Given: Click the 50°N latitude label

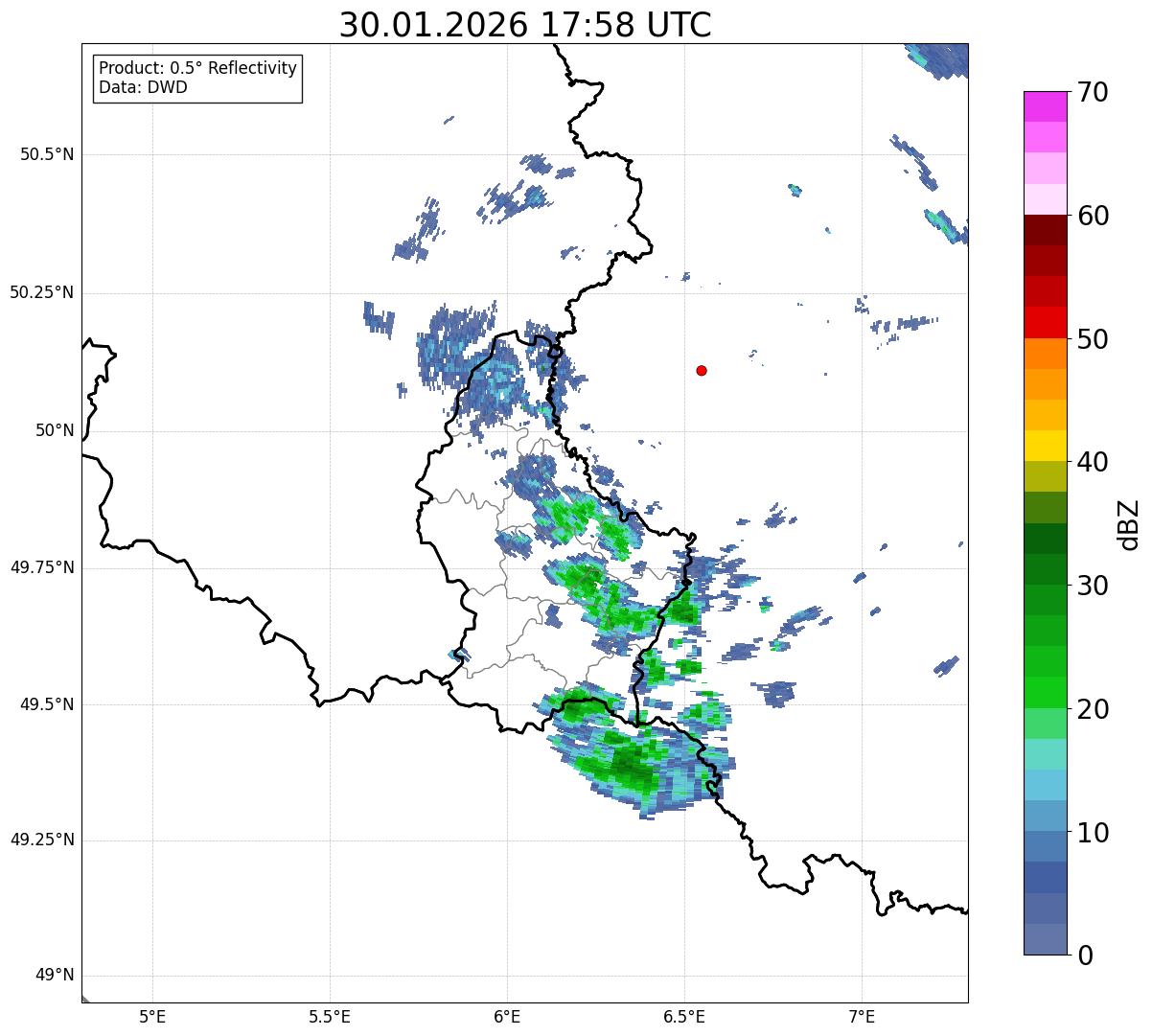Looking at the screenshot, I should [x=55, y=431].
